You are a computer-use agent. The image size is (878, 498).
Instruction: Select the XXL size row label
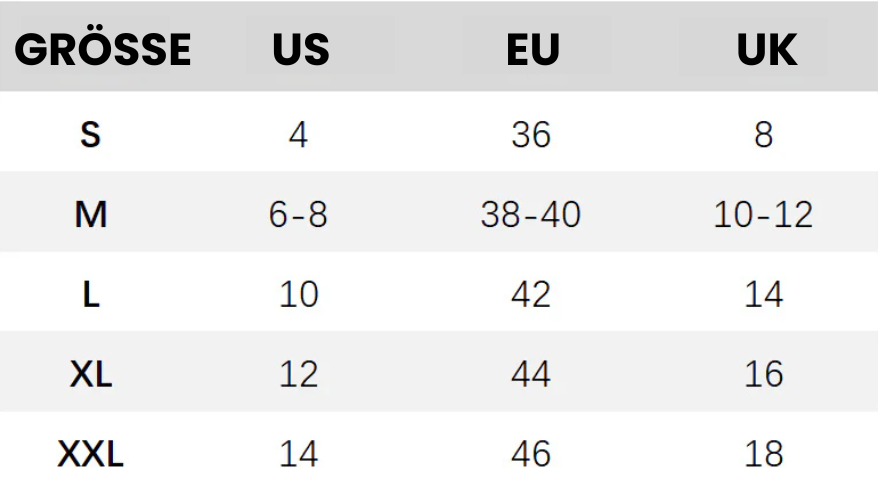pos(91,454)
